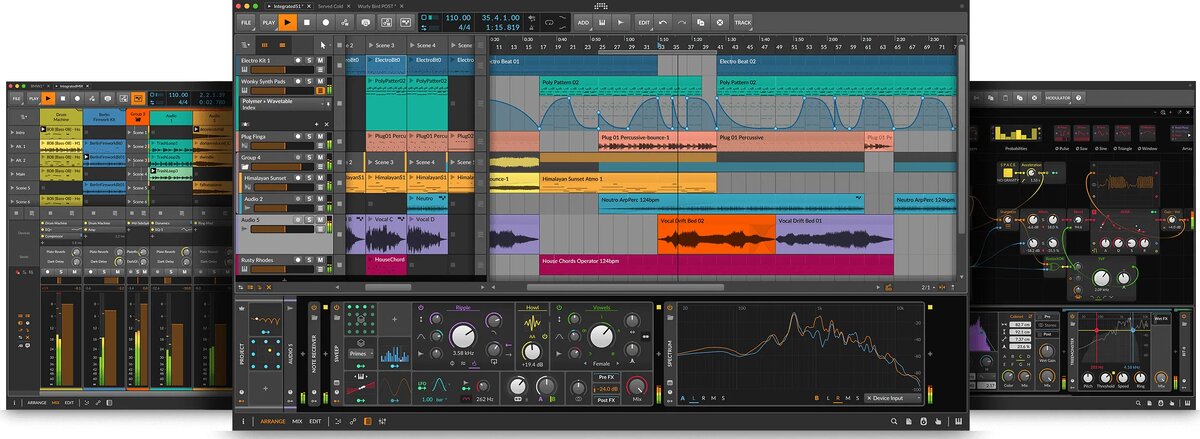Open the FILE menu in the left window

[x=16, y=99]
